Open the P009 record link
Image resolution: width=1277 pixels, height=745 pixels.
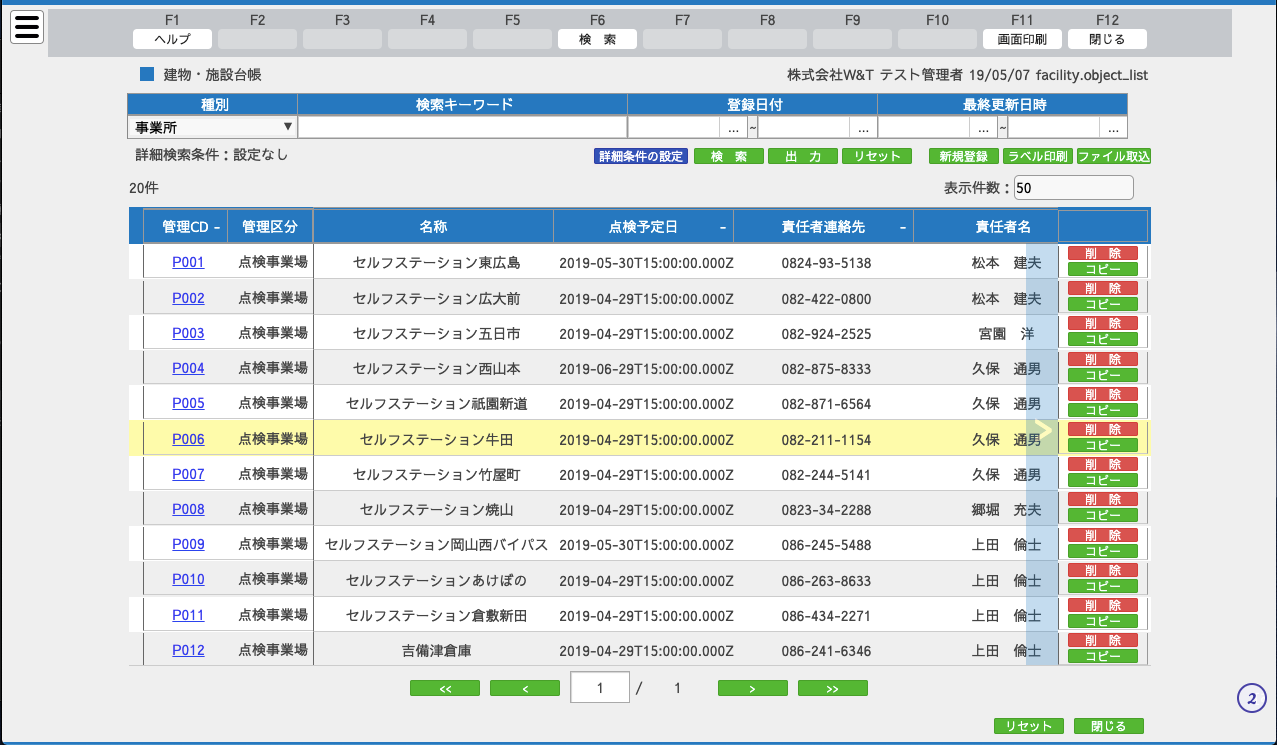(x=188, y=544)
